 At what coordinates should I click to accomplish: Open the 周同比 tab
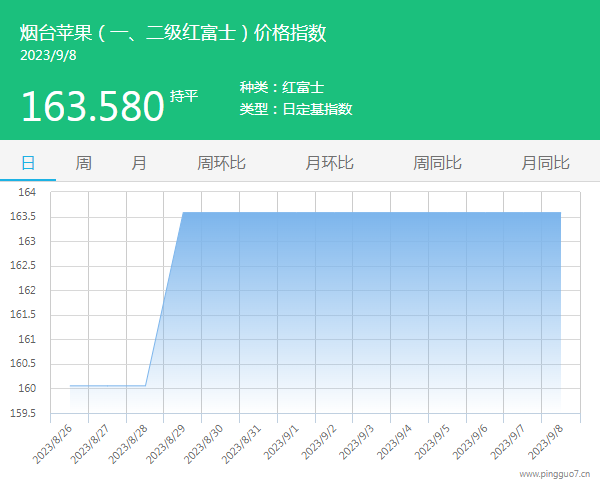(x=437, y=162)
